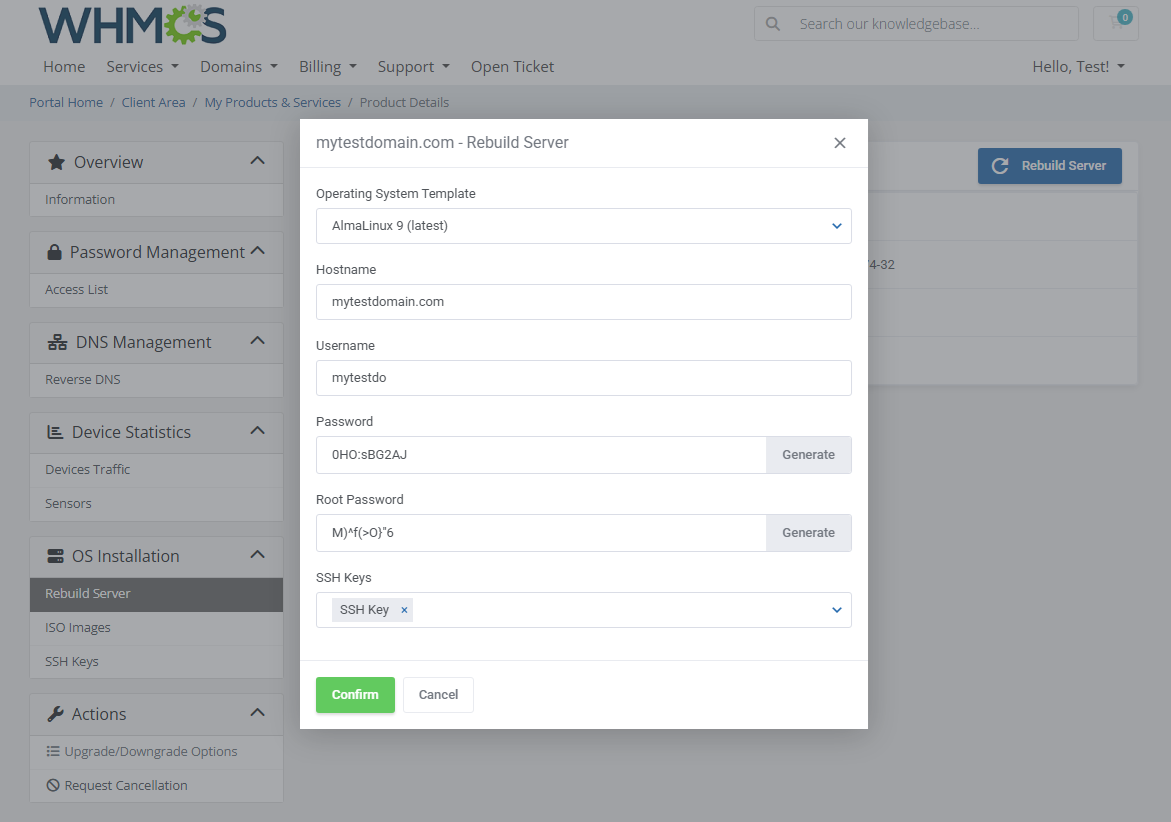This screenshot has height=822, width=1171.
Task: Collapse the Actions panel
Action: [258, 712]
